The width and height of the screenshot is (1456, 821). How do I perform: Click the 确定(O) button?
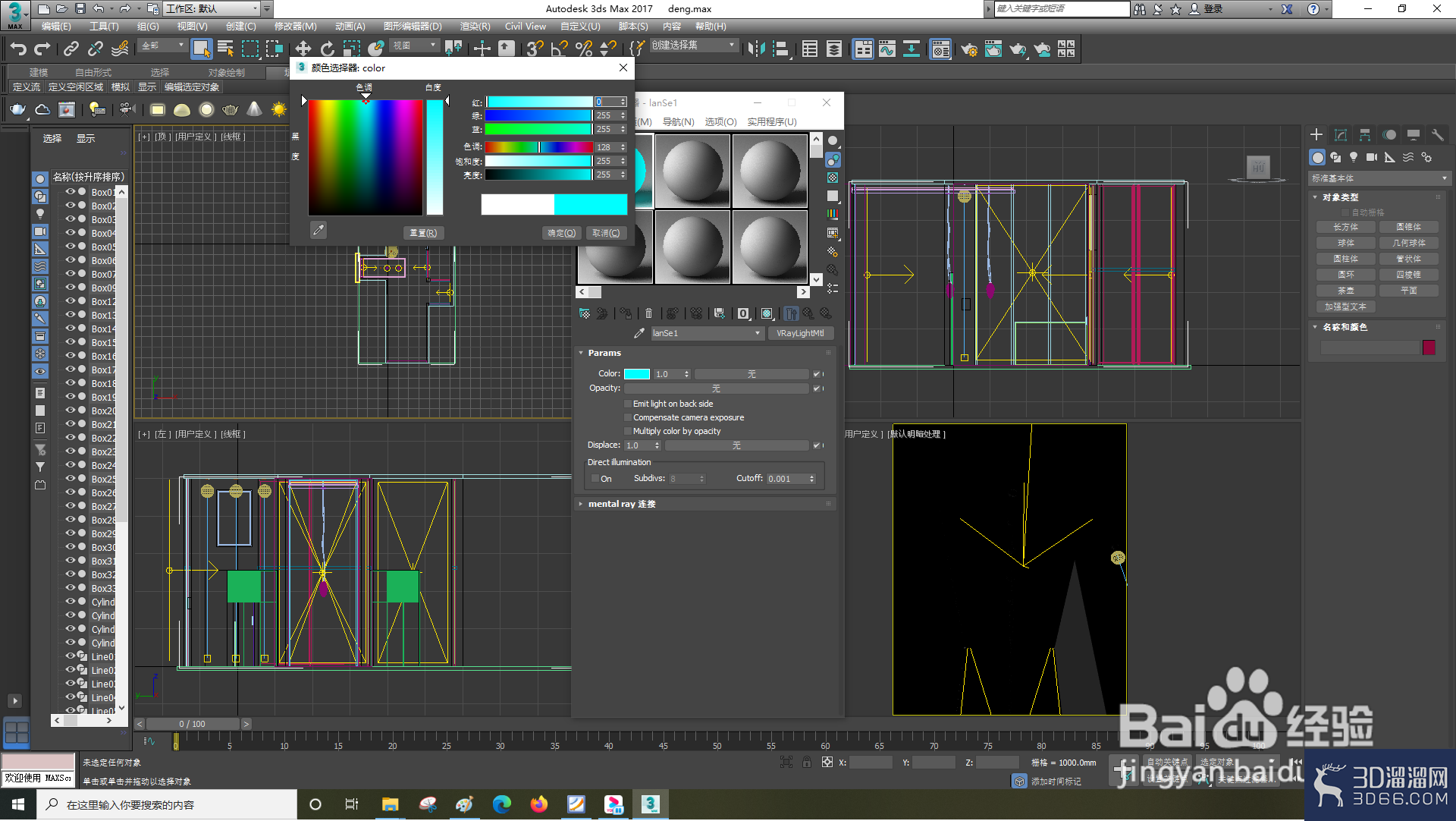tap(562, 234)
